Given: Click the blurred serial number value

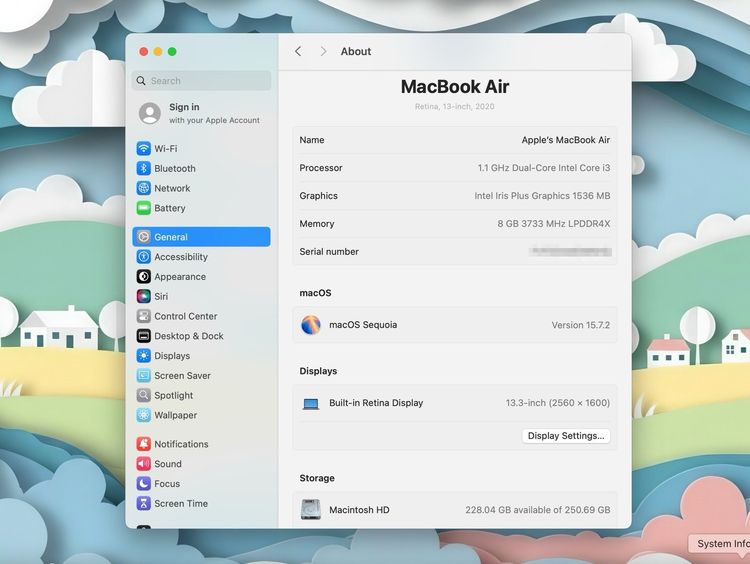Looking at the screenshot, I should 570,251.
